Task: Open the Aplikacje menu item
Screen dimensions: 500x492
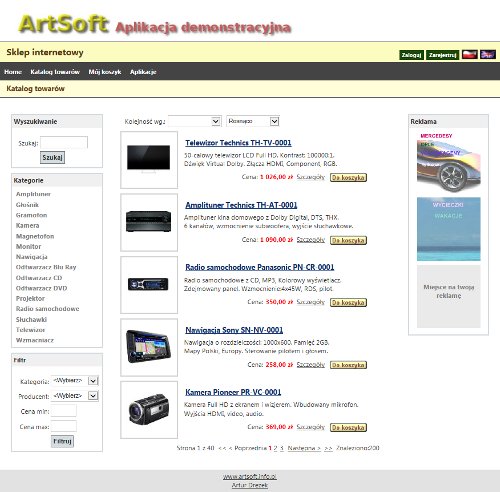Action: (x=143, y=72)
